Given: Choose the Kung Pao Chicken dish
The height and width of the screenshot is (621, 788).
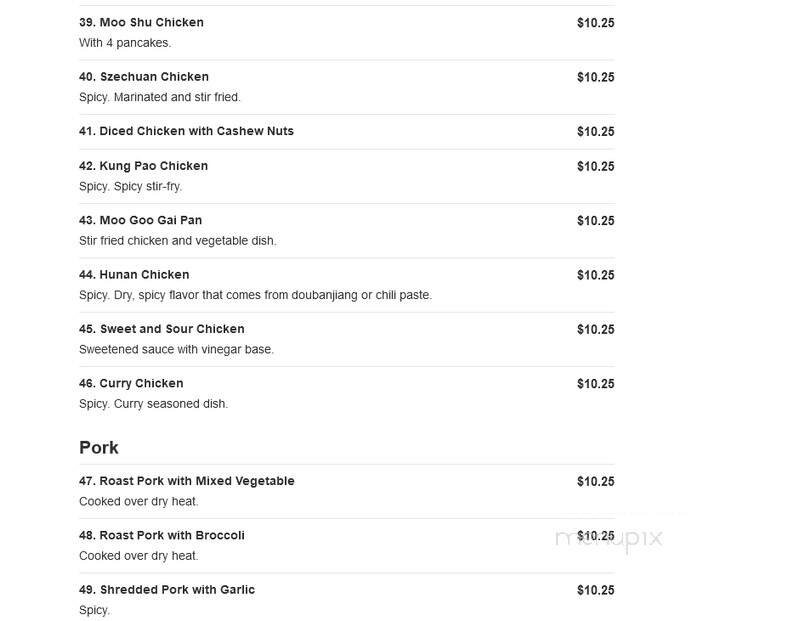Looking at the screenshot, I should pos(143,166).
